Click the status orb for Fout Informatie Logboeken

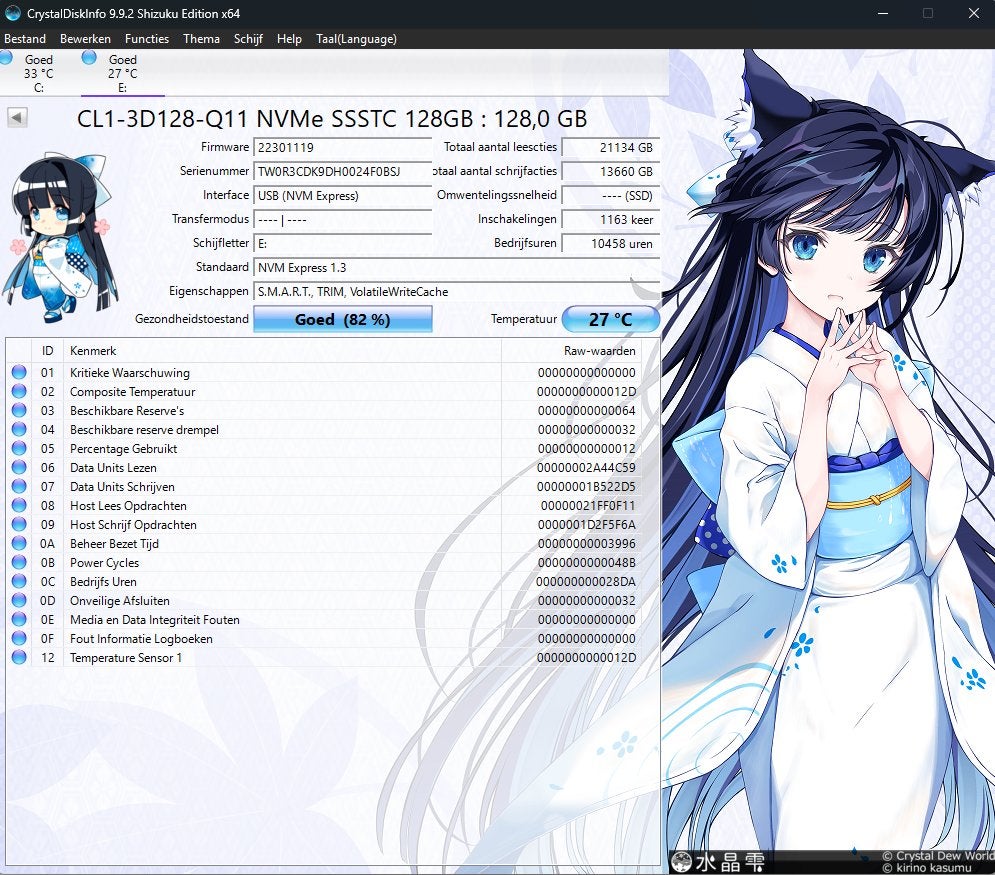coord(19,638)
